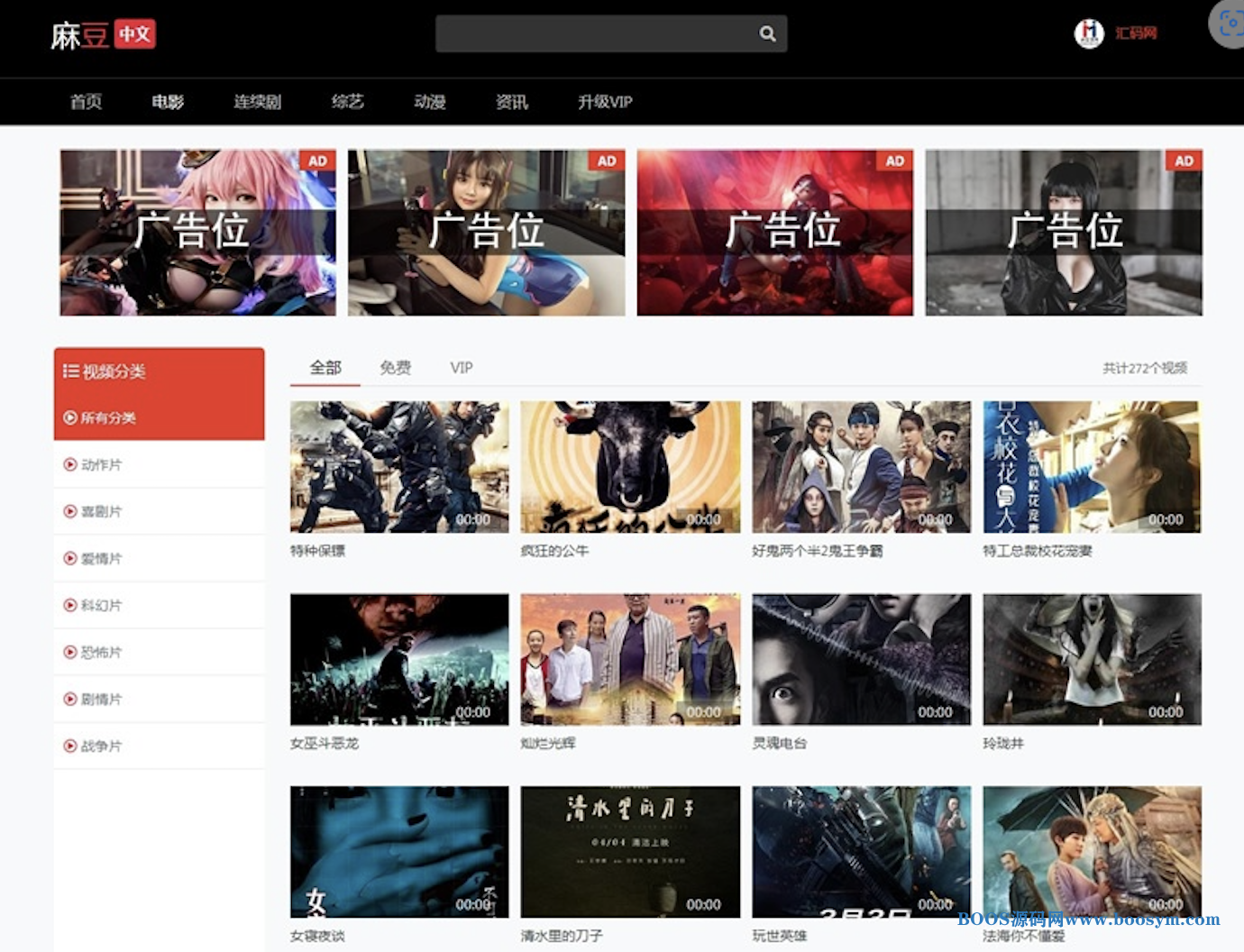
Task: Select the 剧情片 category
Action: tap(160, 699)
